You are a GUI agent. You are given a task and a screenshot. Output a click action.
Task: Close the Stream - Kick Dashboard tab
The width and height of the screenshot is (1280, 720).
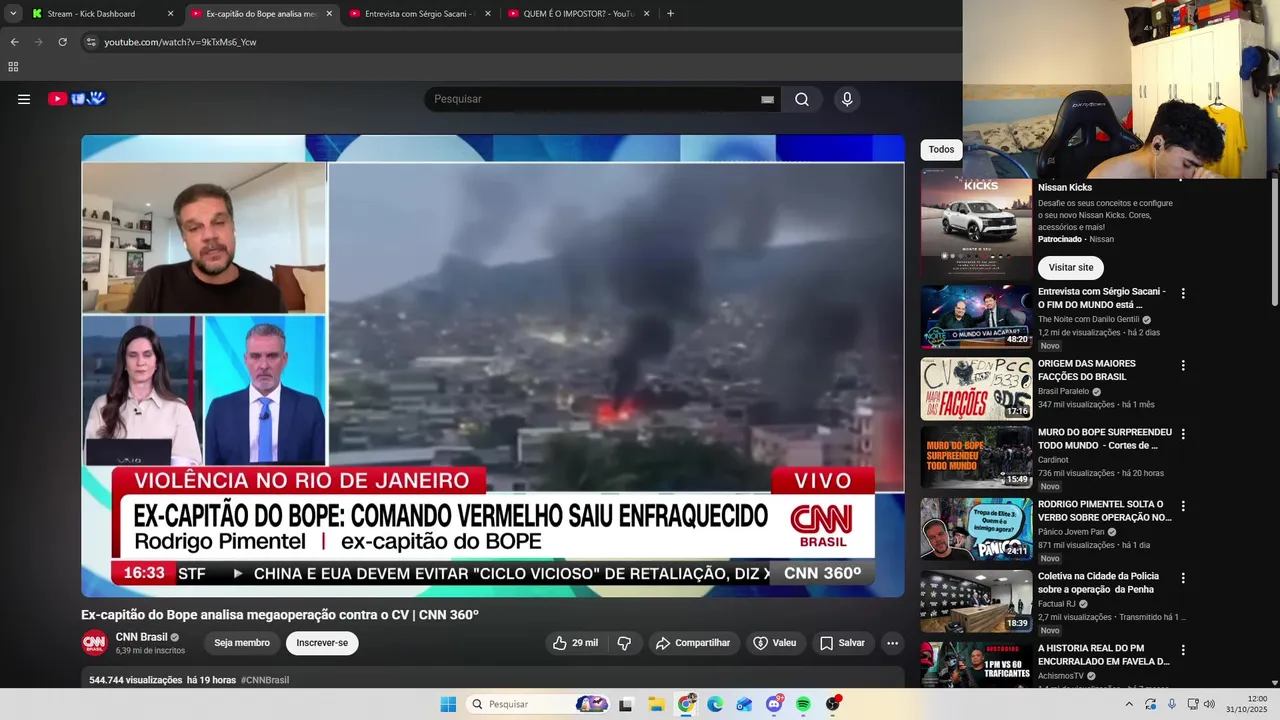point(170,14)
